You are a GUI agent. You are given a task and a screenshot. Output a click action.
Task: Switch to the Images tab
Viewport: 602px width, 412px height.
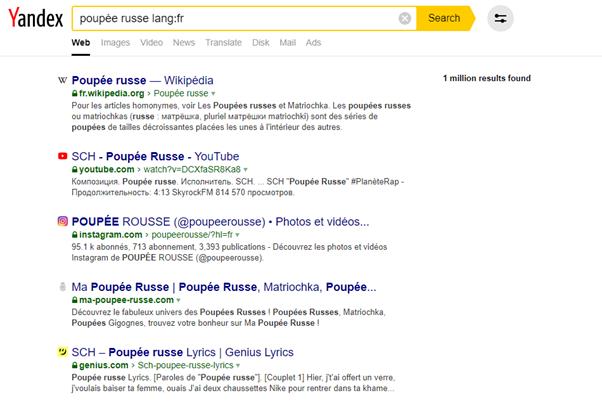click(x=115, y=43)
